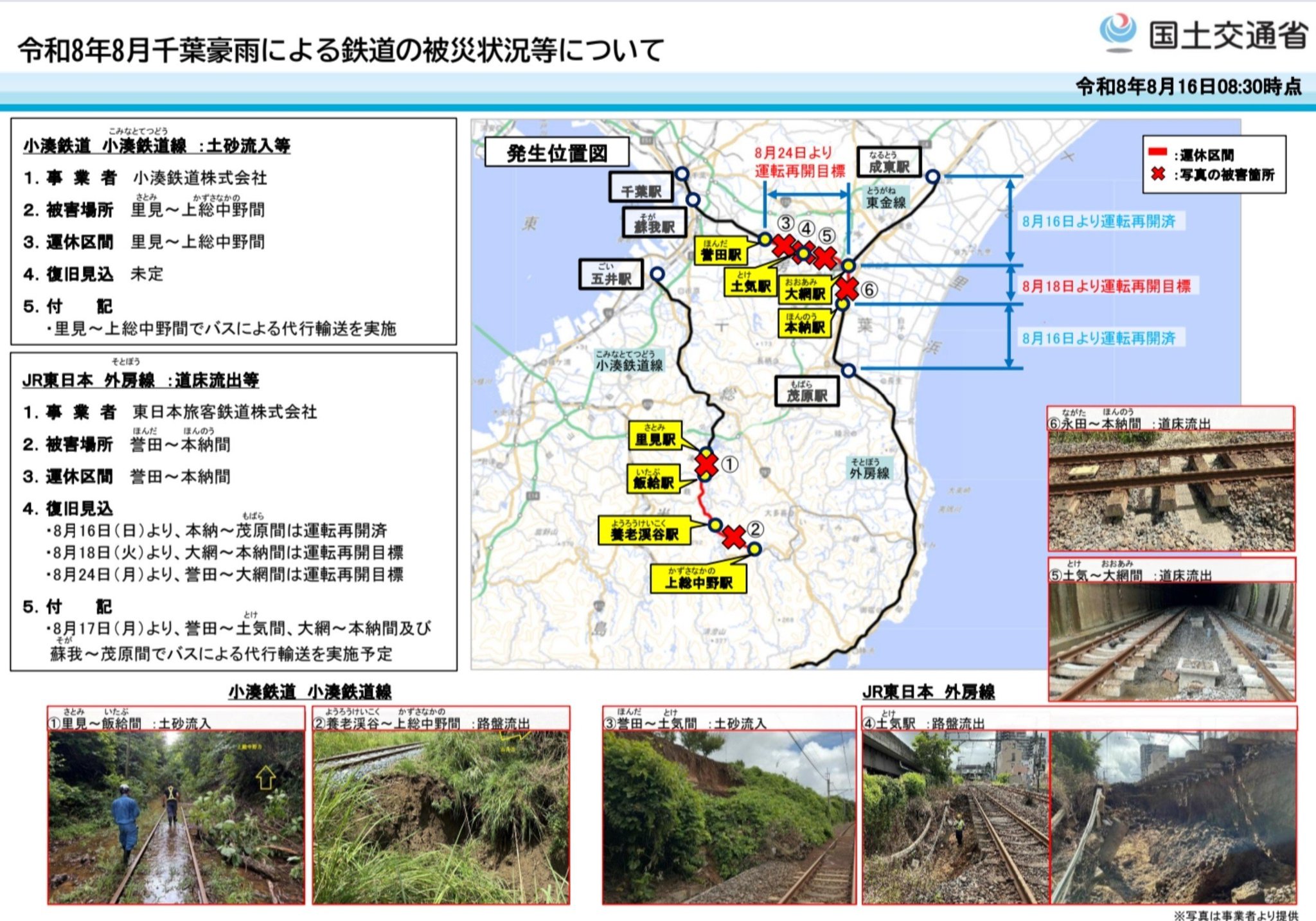The width and height of the screenshot is (1316, 921).
Task: Select the yellow 里見駅 station label
Action: 655,435
